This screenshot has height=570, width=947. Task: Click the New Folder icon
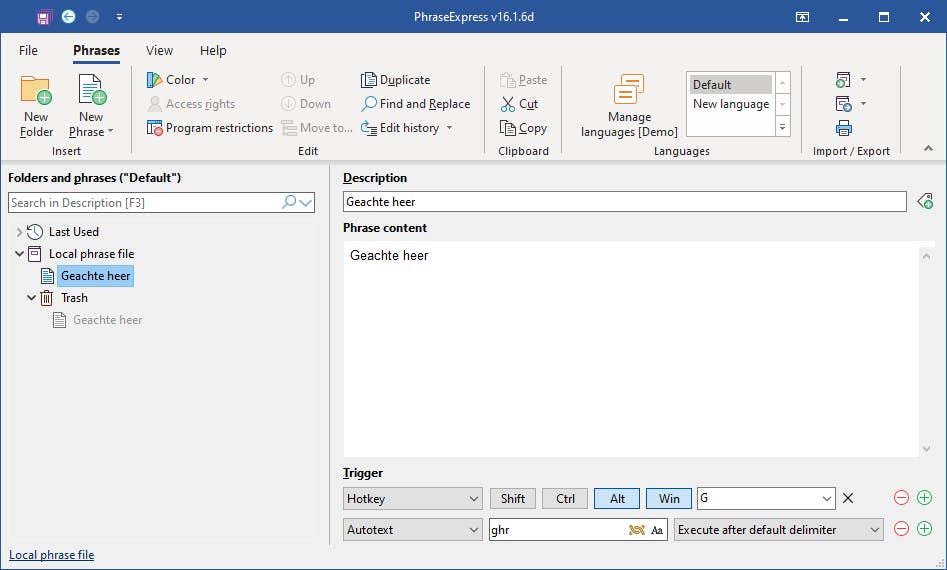tap(36, 92)
